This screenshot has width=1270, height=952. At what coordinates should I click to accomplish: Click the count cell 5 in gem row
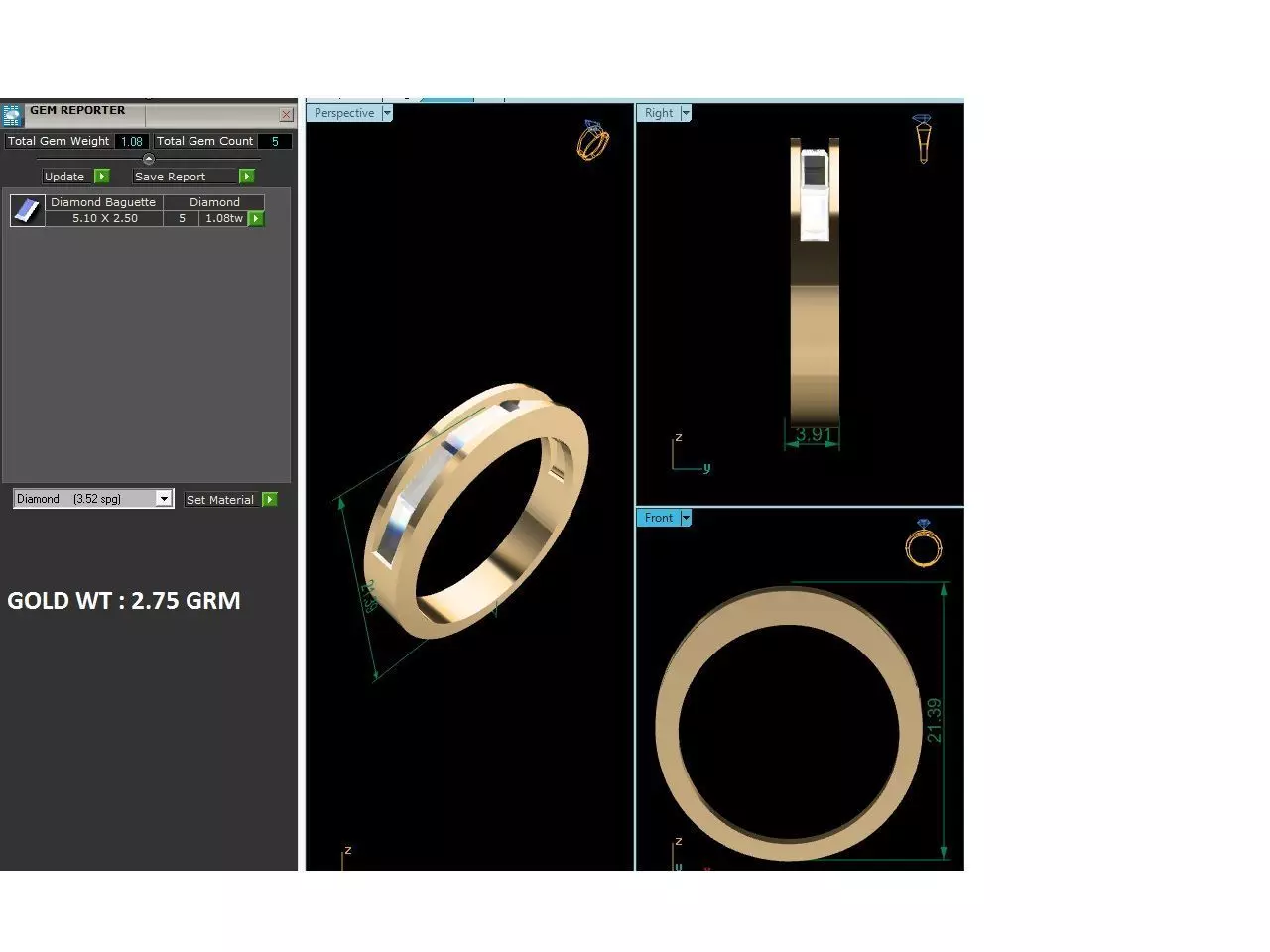tap(182, 218)
